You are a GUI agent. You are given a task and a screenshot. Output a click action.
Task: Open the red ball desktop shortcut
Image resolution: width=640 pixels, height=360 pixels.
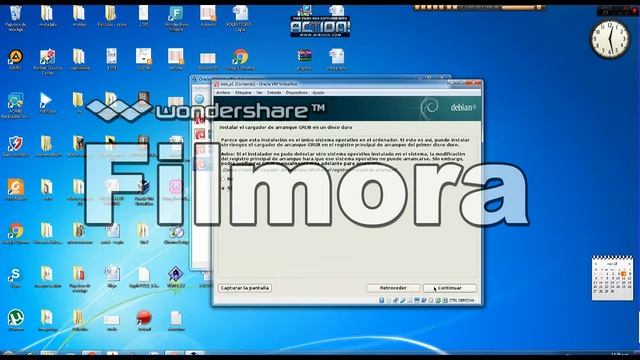coord(144,320)
